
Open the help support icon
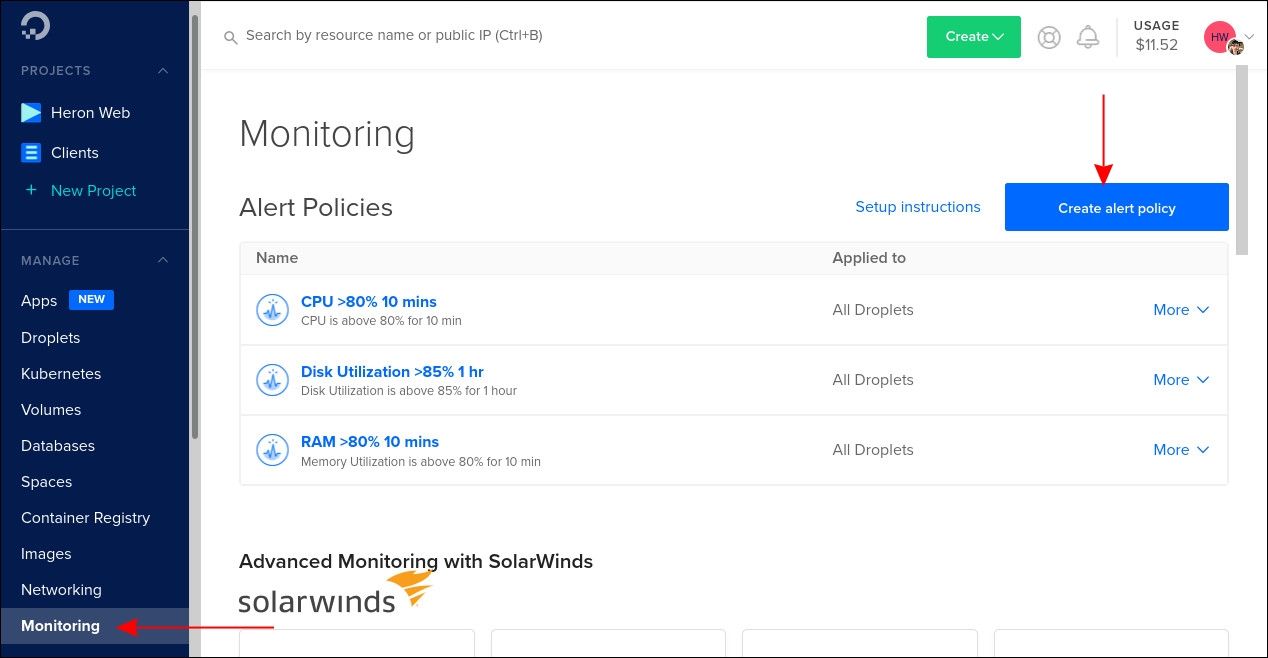click(x=1048, y=36)
